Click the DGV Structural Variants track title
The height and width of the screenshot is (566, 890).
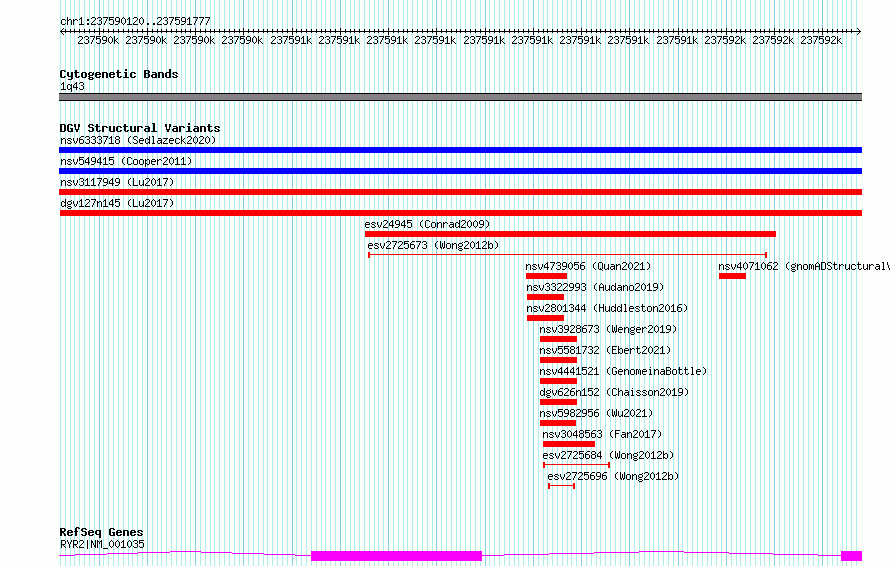coord(140,128)
